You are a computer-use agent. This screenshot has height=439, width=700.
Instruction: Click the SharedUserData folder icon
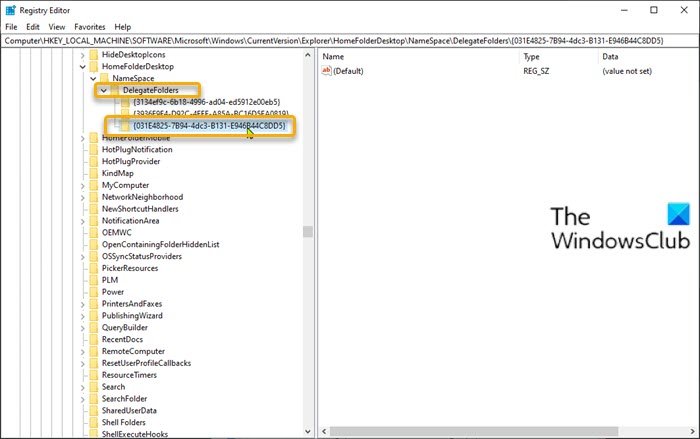[94, 410]
